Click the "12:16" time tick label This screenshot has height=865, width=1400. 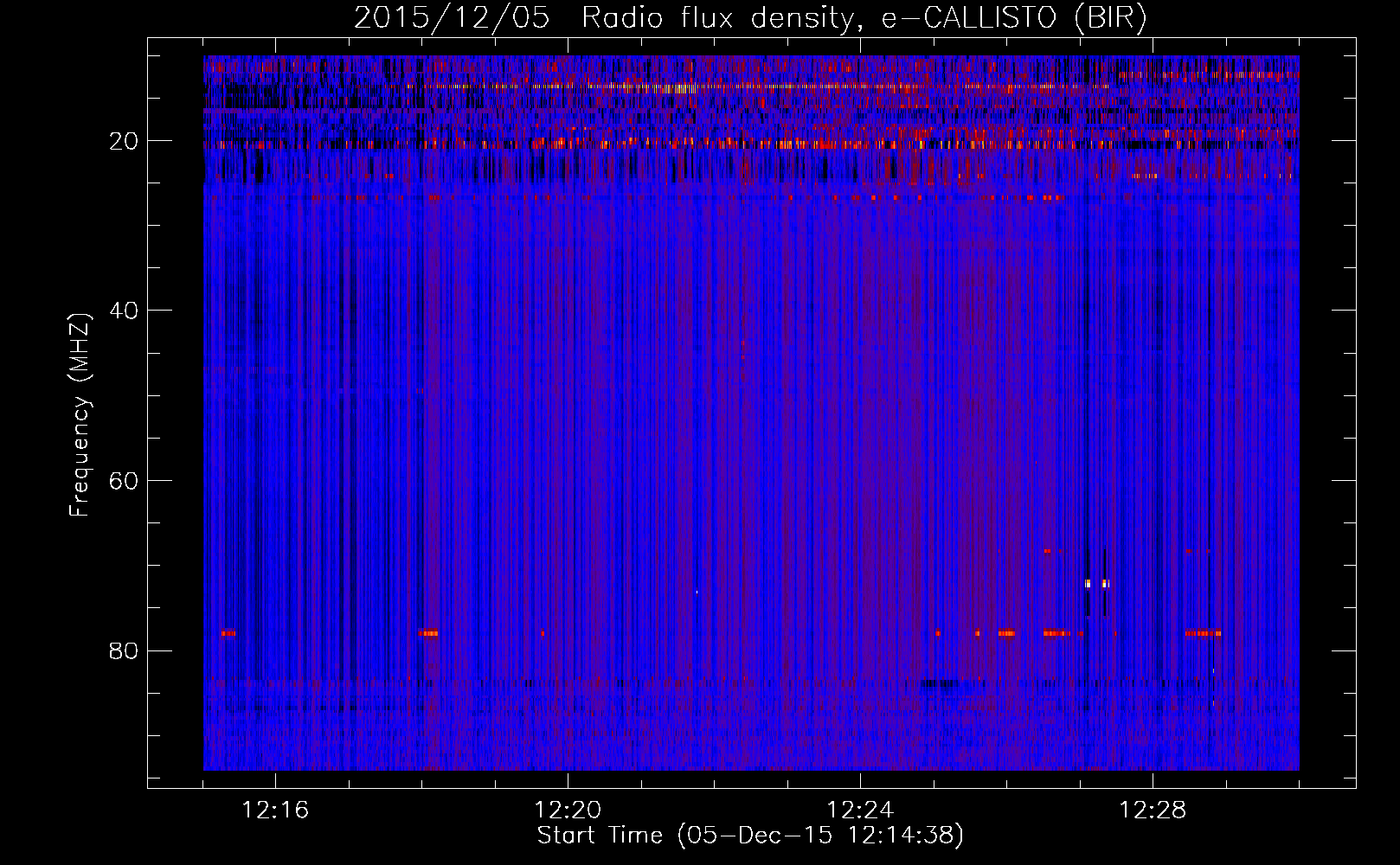pyautogui.click(x=275, y=811)
